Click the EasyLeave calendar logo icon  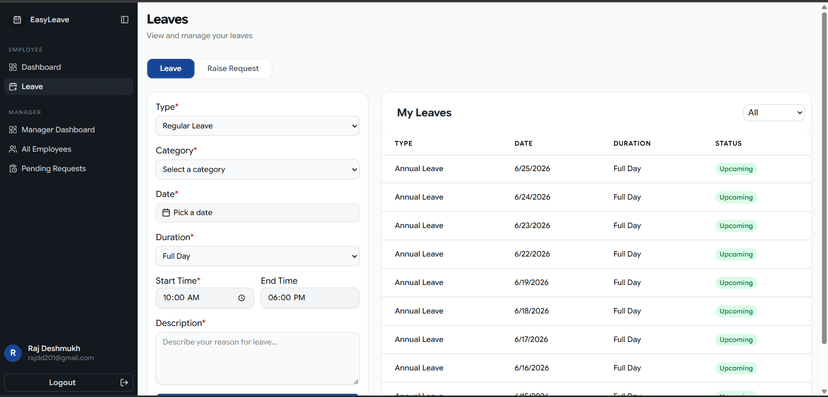(x=17, y=20)
